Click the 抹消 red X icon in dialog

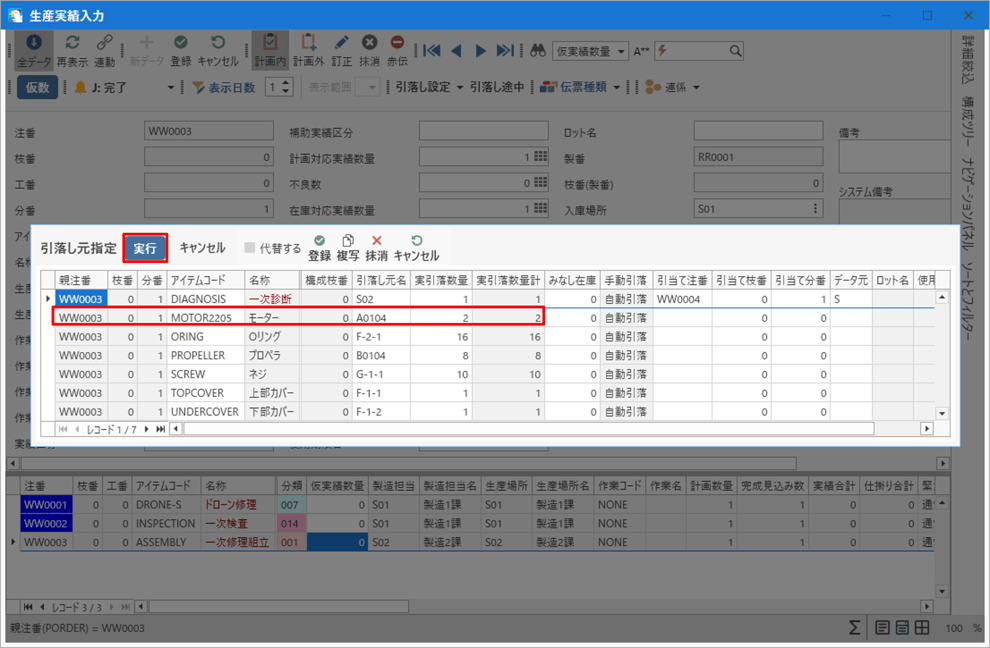[377, 241]
